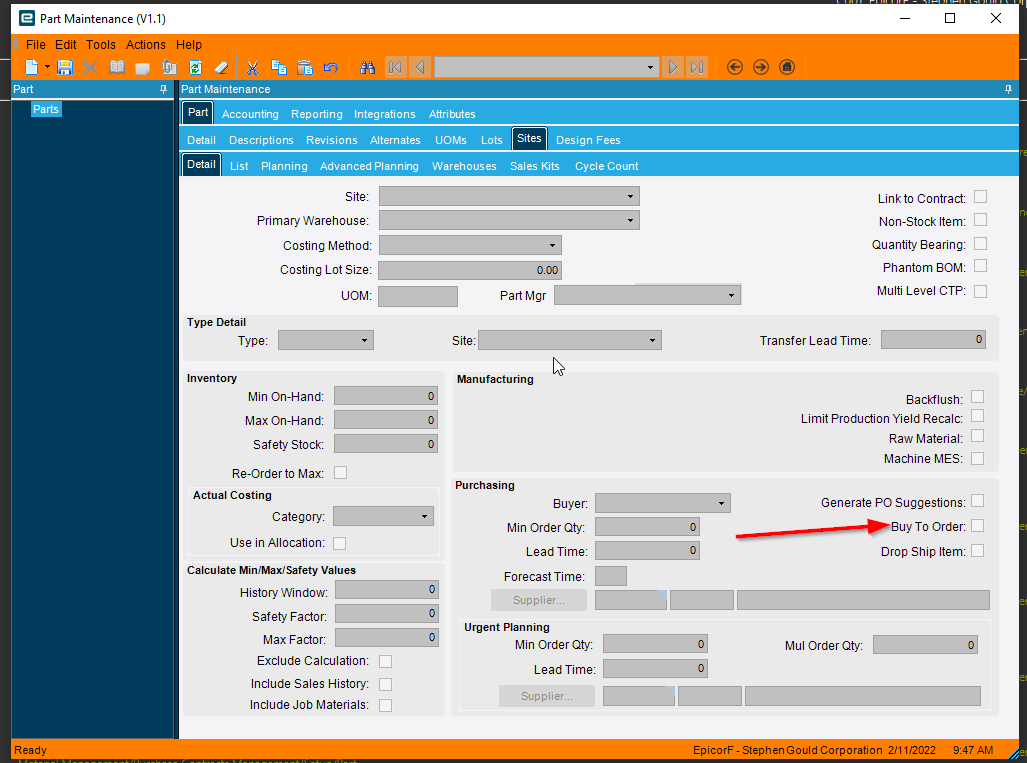Select the Parts tree node
1027x763 pixels.
[x=46, y=109]
